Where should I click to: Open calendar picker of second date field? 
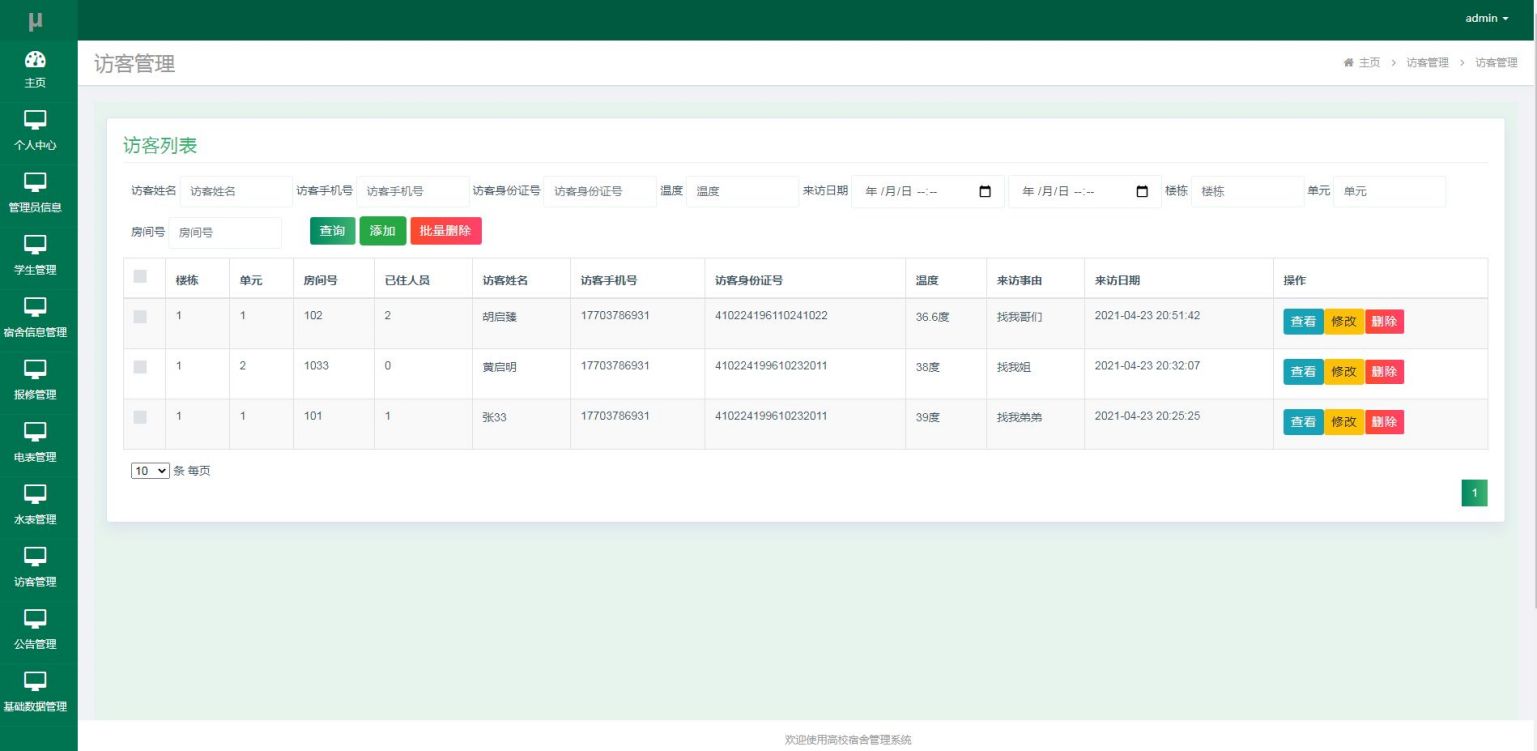point(1142,191)
